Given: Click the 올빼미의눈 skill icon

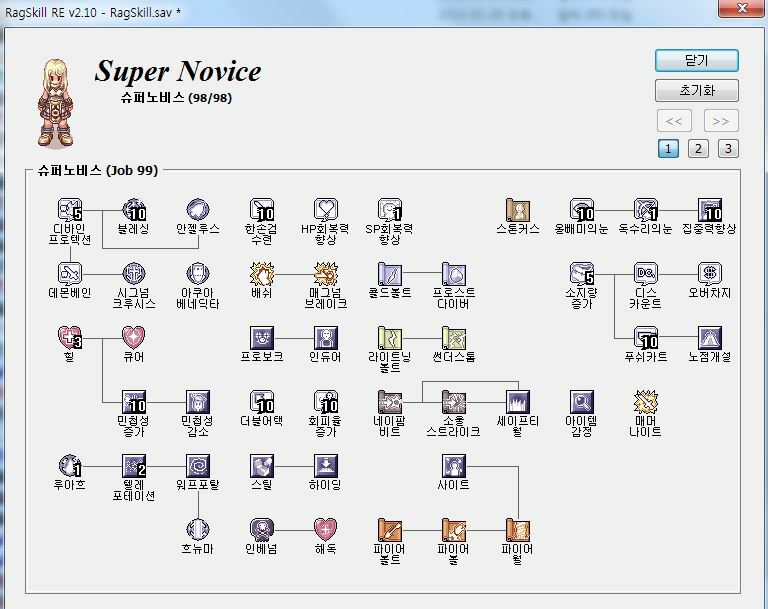Looking at the screenshot, I should pyautogui.click(x=582, y=210).
